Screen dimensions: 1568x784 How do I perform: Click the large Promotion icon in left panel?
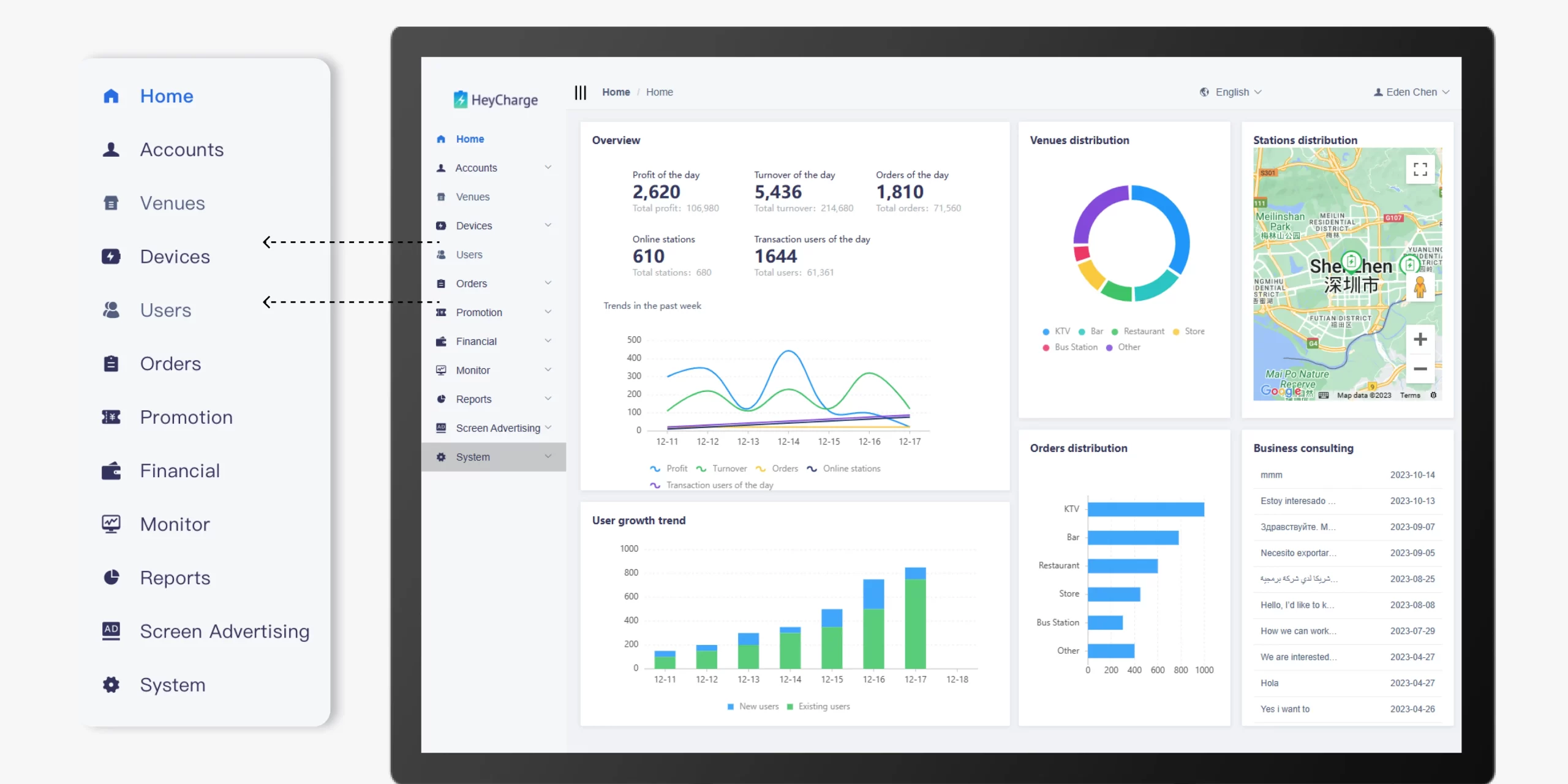coord(111,417)
